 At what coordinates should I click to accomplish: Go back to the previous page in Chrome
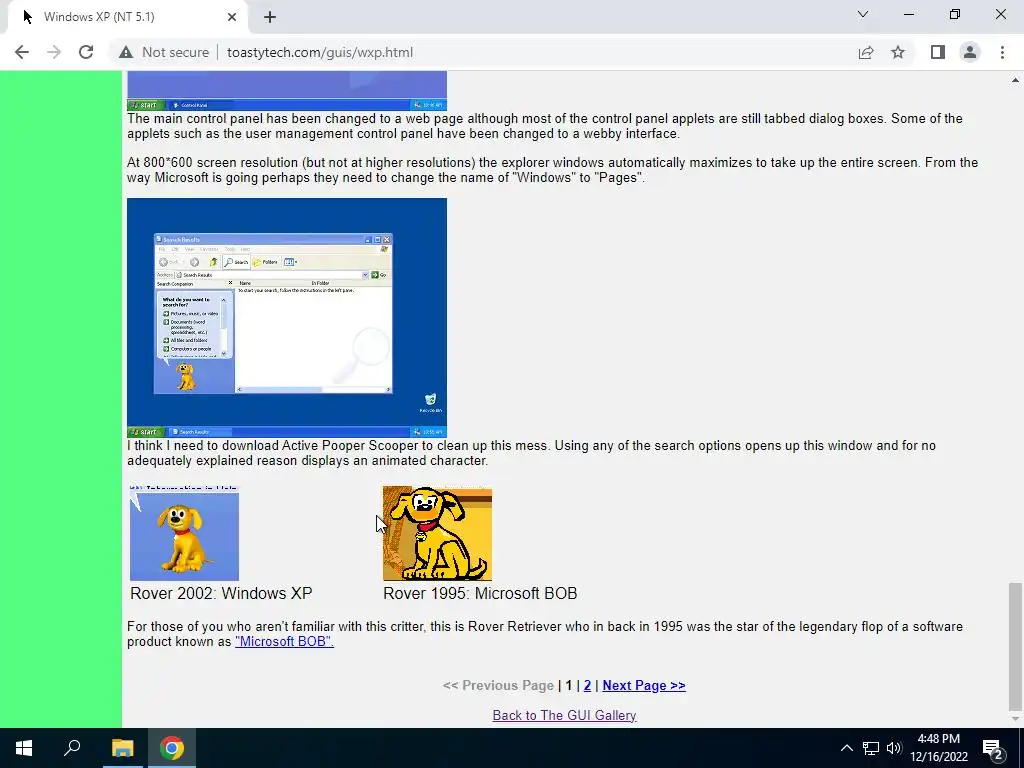(x=22, y=52)
